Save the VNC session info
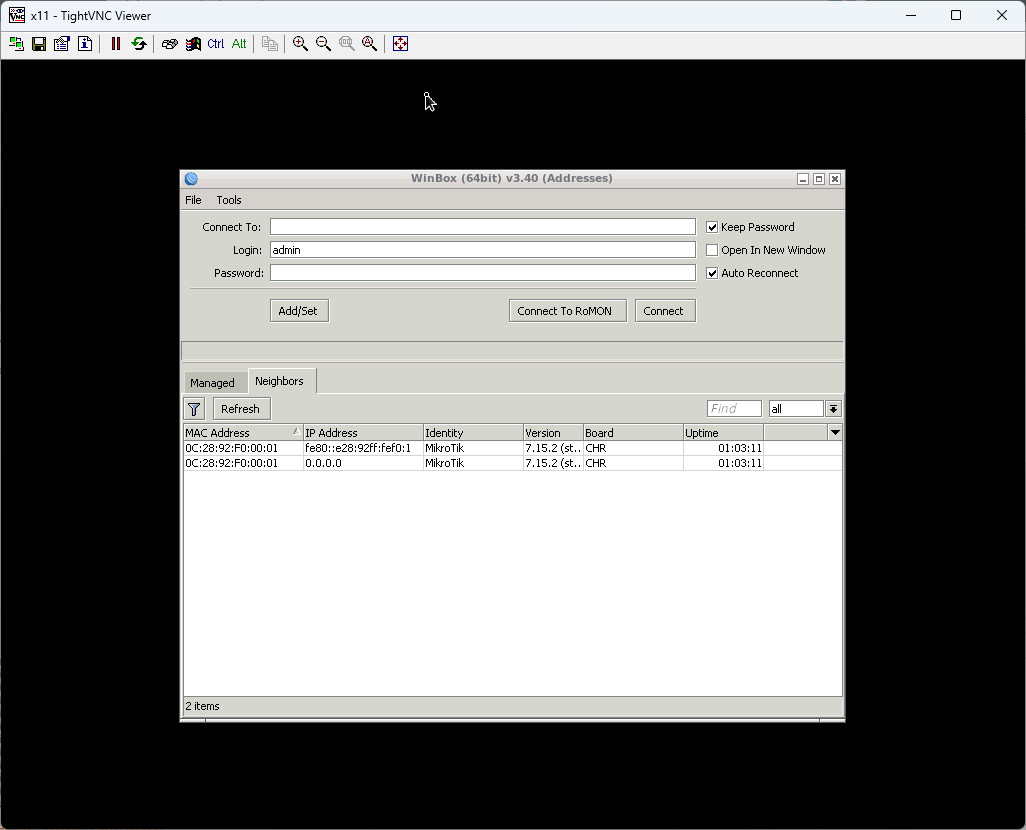This screenshot has height=830, width=1026. pyautogui.click(x=38, y=43)
